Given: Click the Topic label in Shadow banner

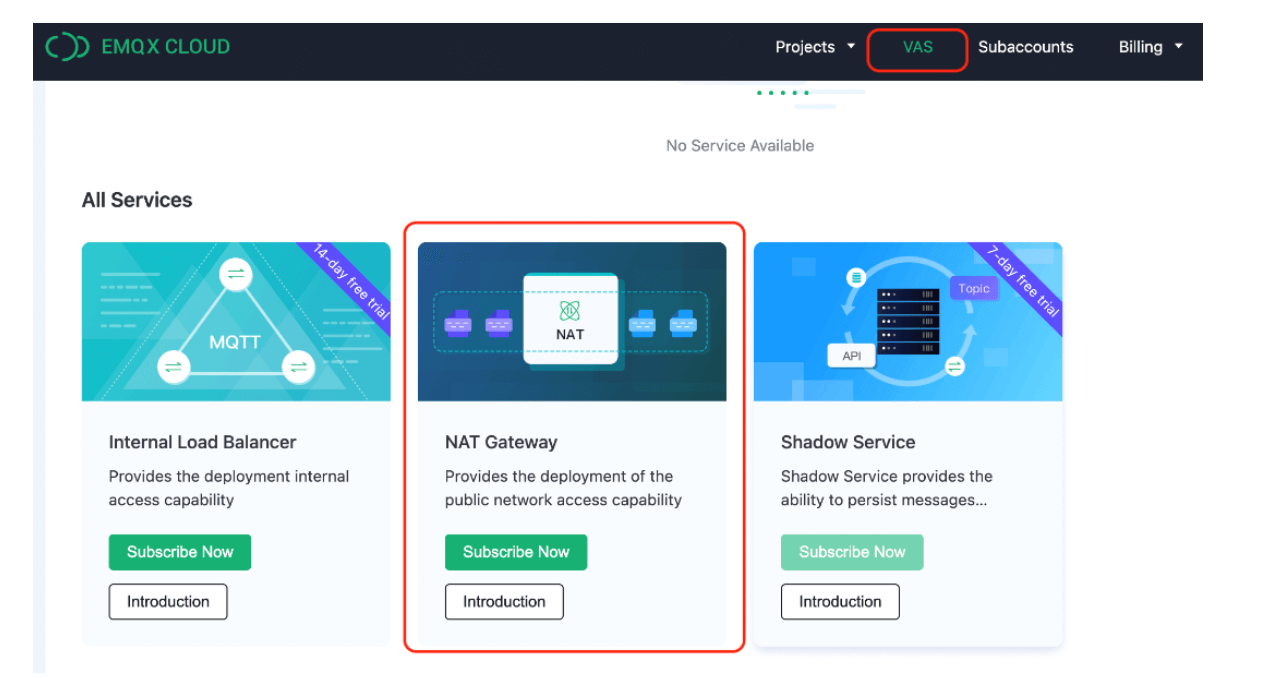Looking at the screenshot, I should tap(973, 289).
